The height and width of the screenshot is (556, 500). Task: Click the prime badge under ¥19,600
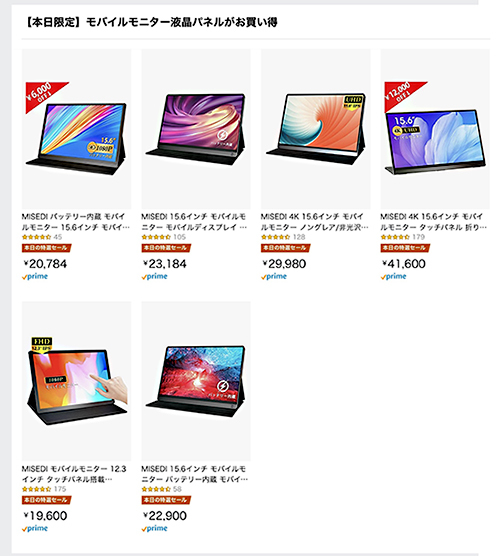point(35,529)
